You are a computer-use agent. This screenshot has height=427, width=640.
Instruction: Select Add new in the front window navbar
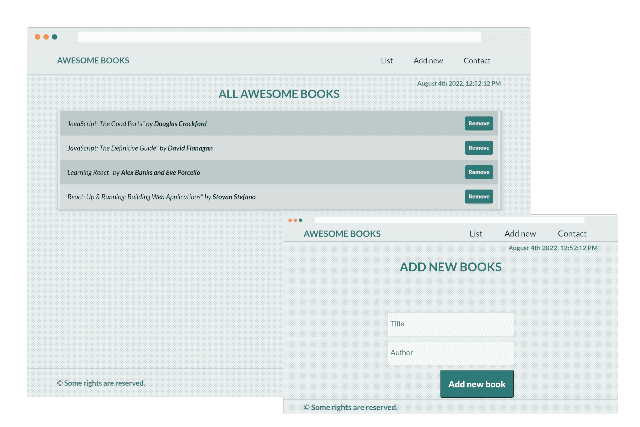tap(520, 234)
